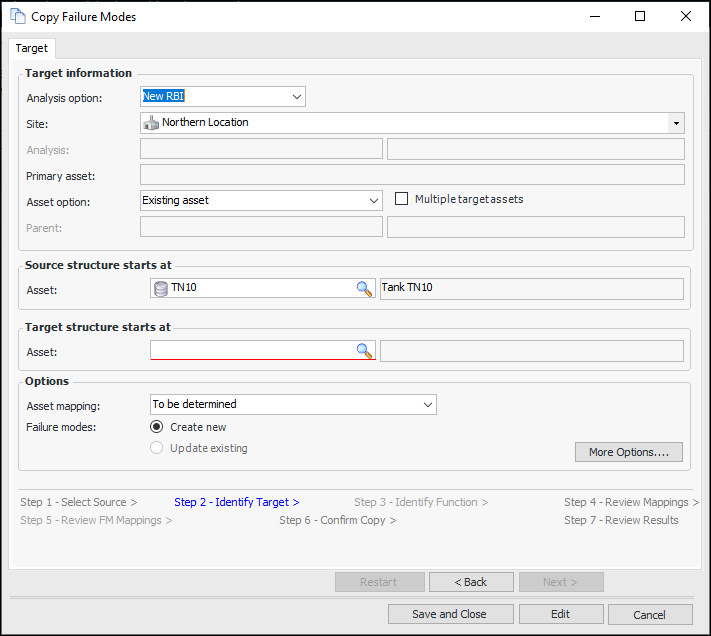Click Save and Close button
711x636 pixels.
(449, 614)
